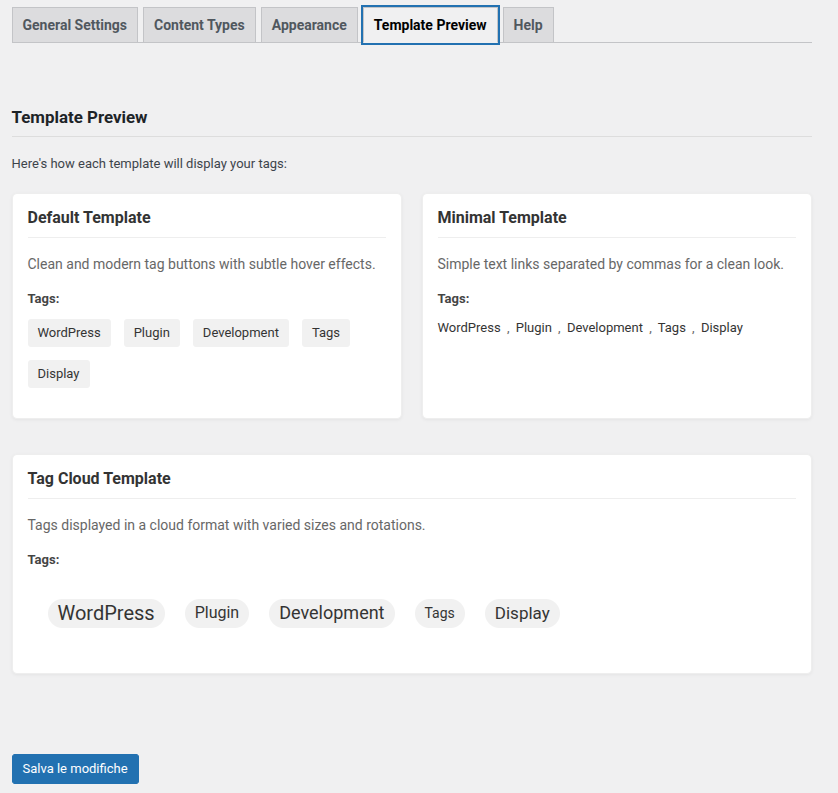Click the Display tag button in Default Template
838x793 pixels.
59,374
